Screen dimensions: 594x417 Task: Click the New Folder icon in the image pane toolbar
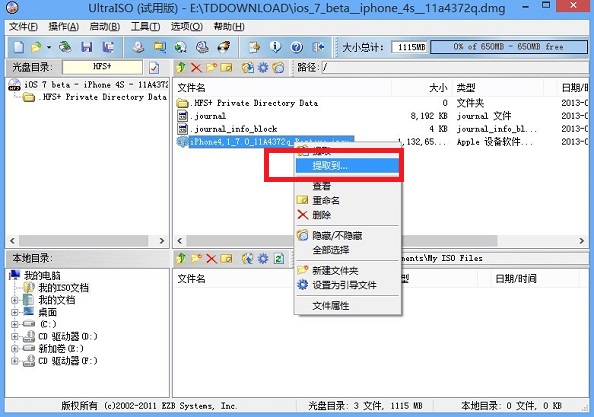tap(211, 68)
